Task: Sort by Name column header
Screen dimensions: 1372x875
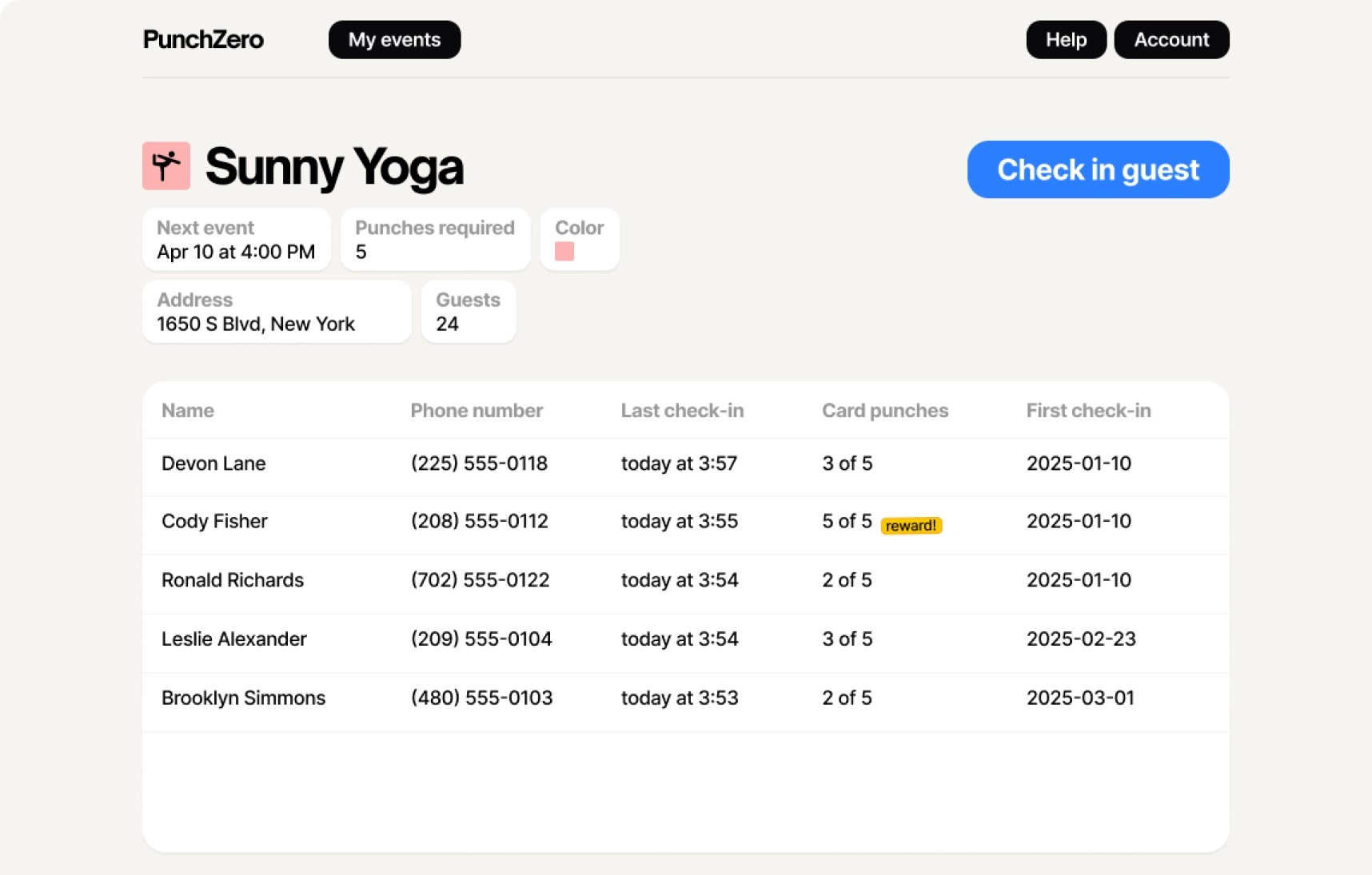Action: (188, 411)
